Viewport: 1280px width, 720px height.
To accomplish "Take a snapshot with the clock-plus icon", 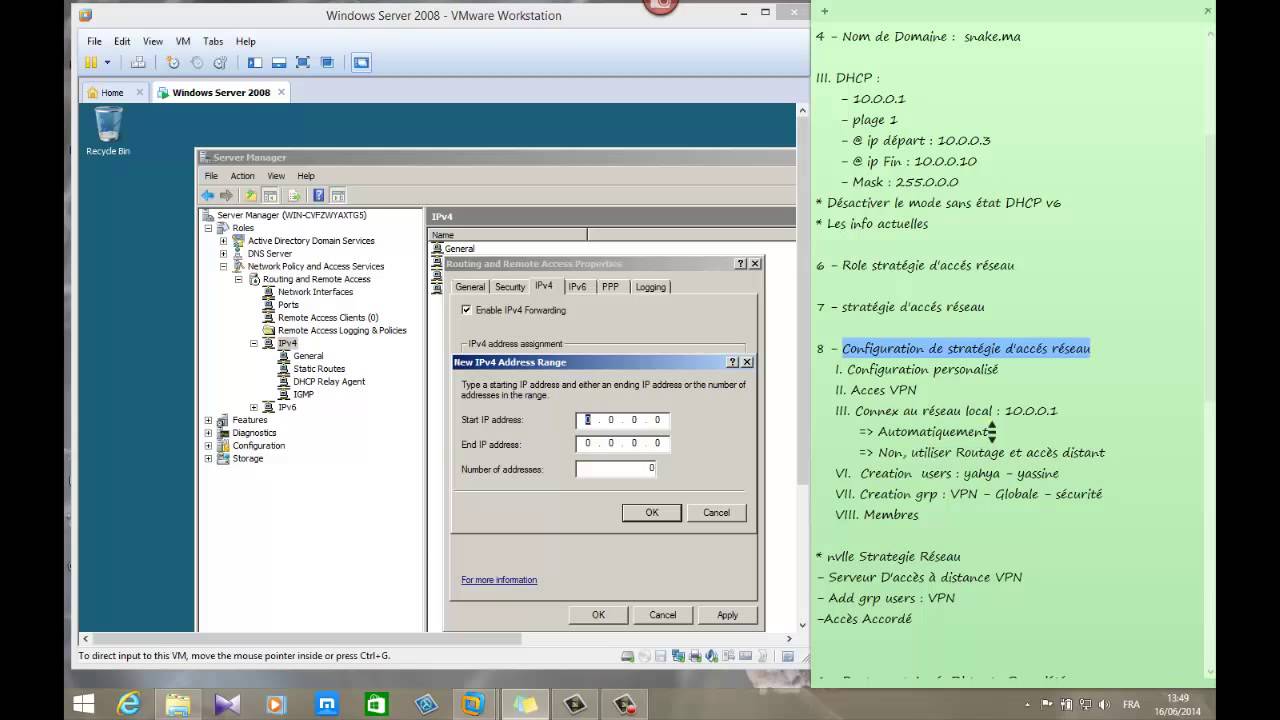I will [x=173, y=62].
